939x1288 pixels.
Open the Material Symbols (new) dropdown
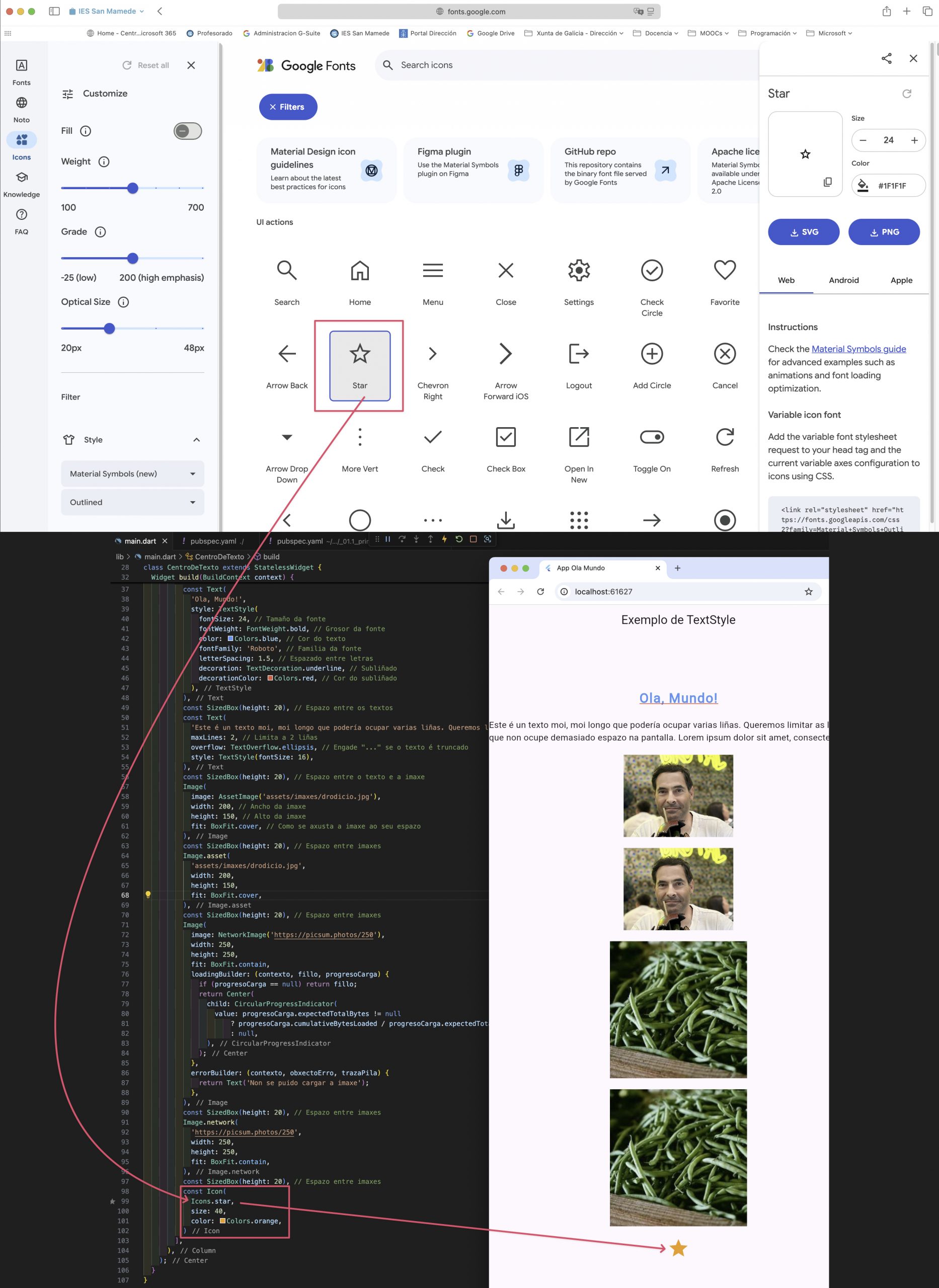click(132, 474)
